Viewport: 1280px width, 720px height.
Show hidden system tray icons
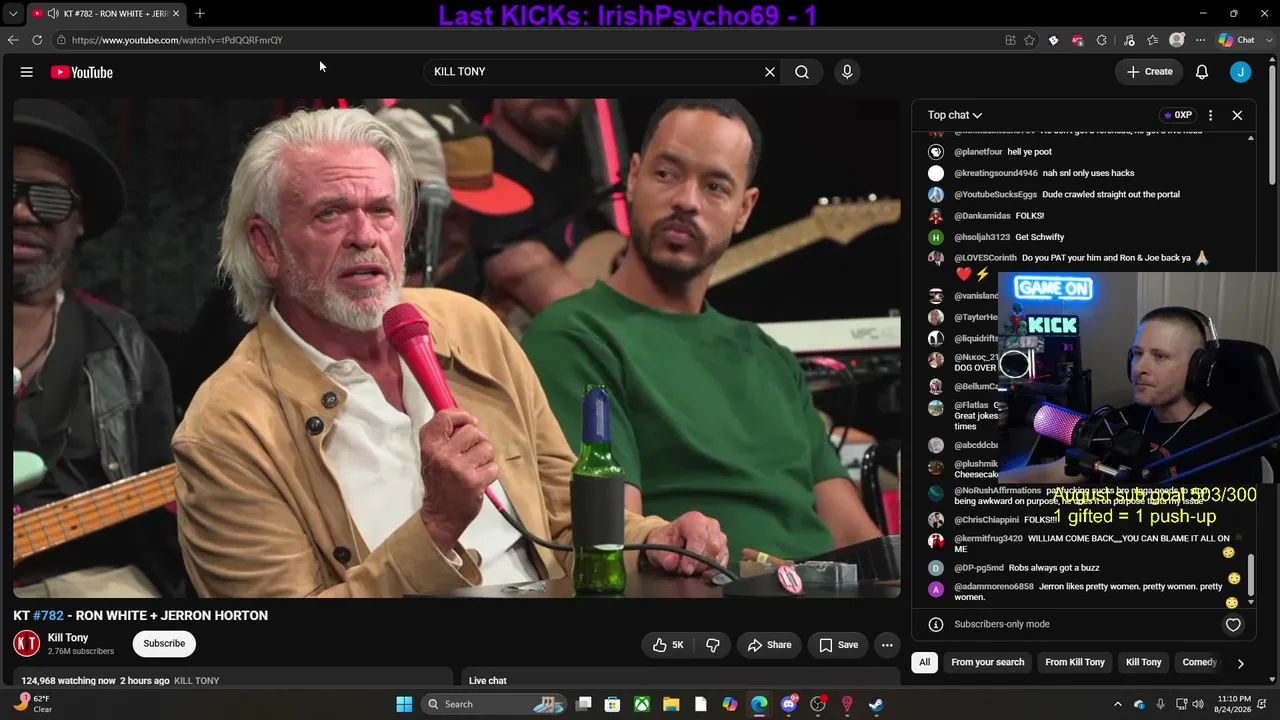pyautogui.click(x=1118, y=704)
